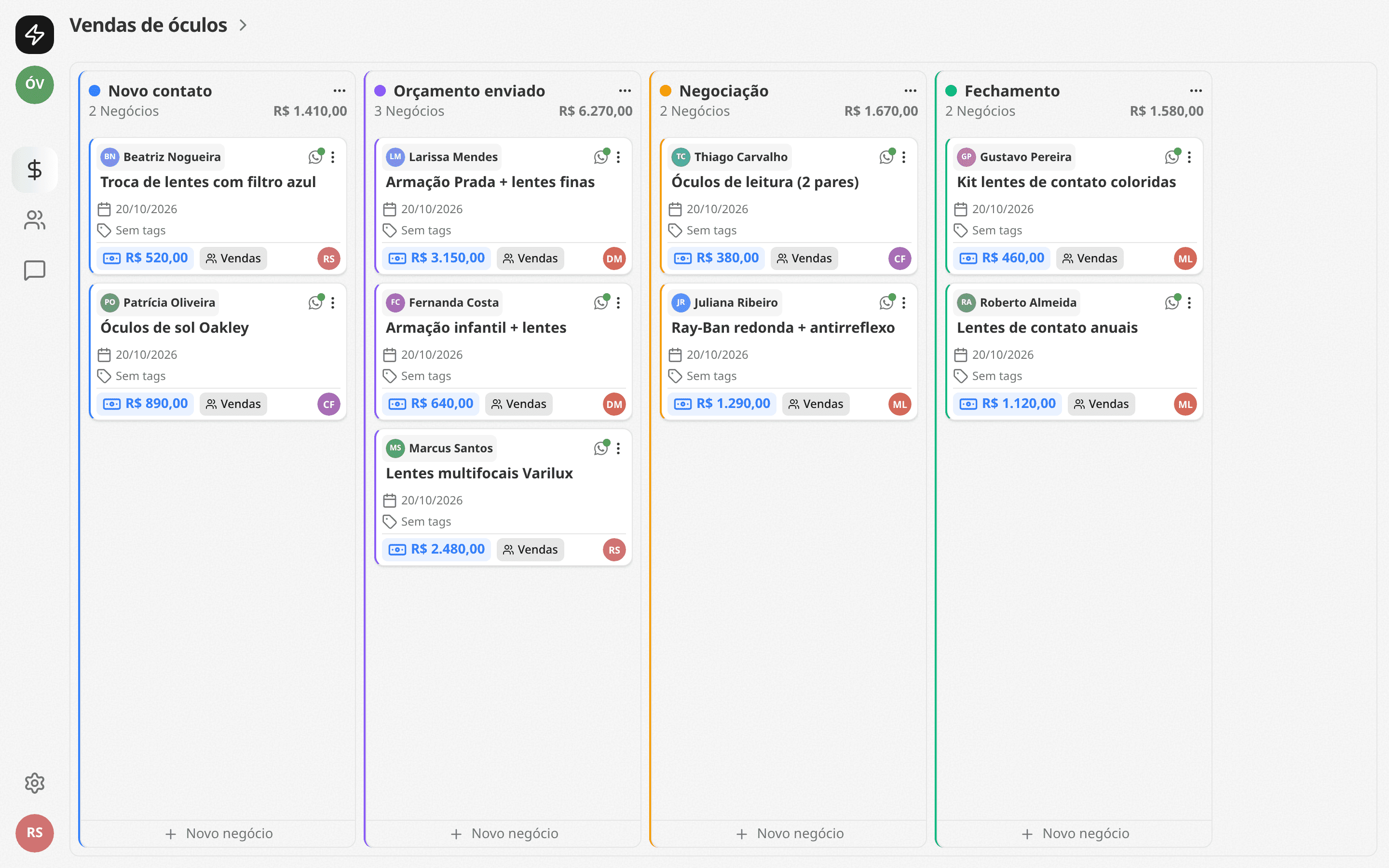The width and height of the screenshot is (1389, 868).
Task: Open Fechamento column options menu
Action: click(1196, 91)
